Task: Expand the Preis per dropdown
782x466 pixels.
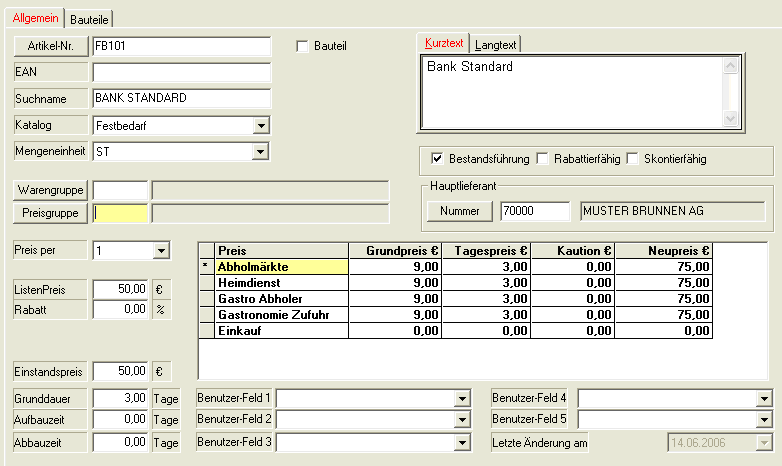Action: point(161,251)
